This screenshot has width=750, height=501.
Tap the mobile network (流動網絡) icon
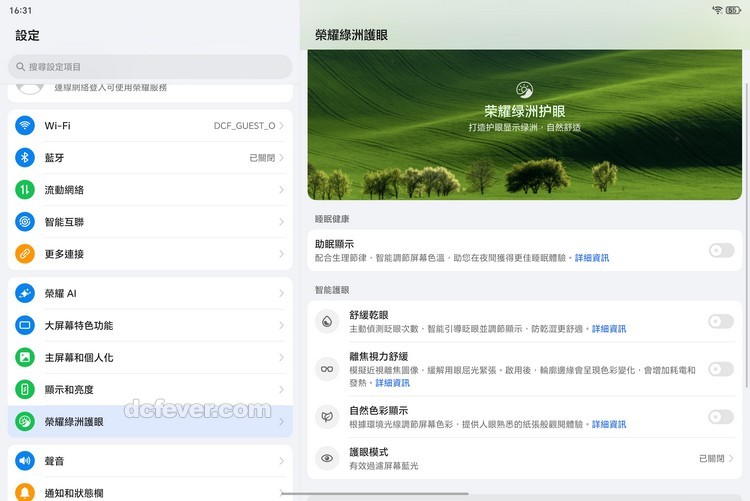25,189
